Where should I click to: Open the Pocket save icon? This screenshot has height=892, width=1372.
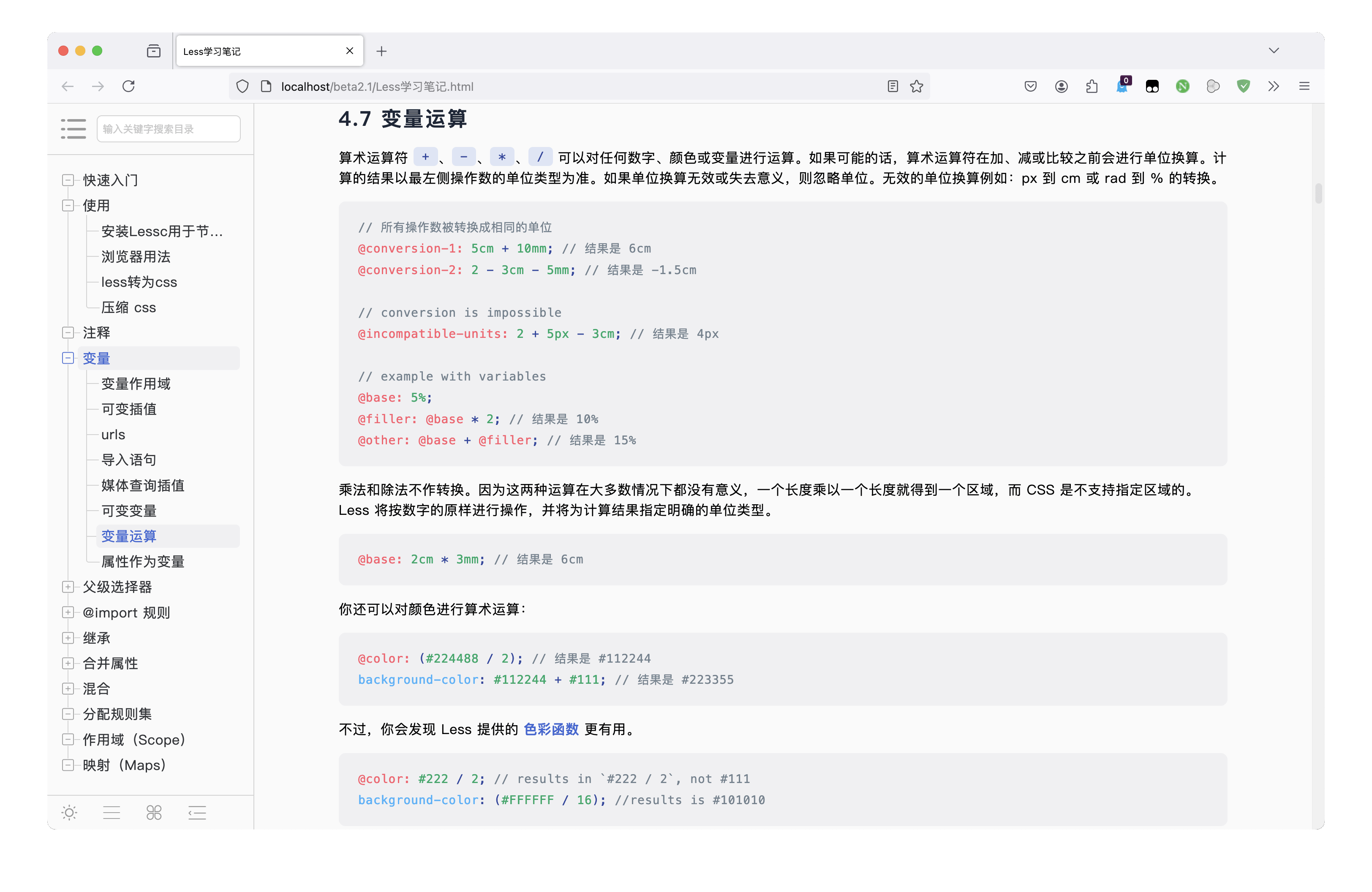coord(1031,87)
